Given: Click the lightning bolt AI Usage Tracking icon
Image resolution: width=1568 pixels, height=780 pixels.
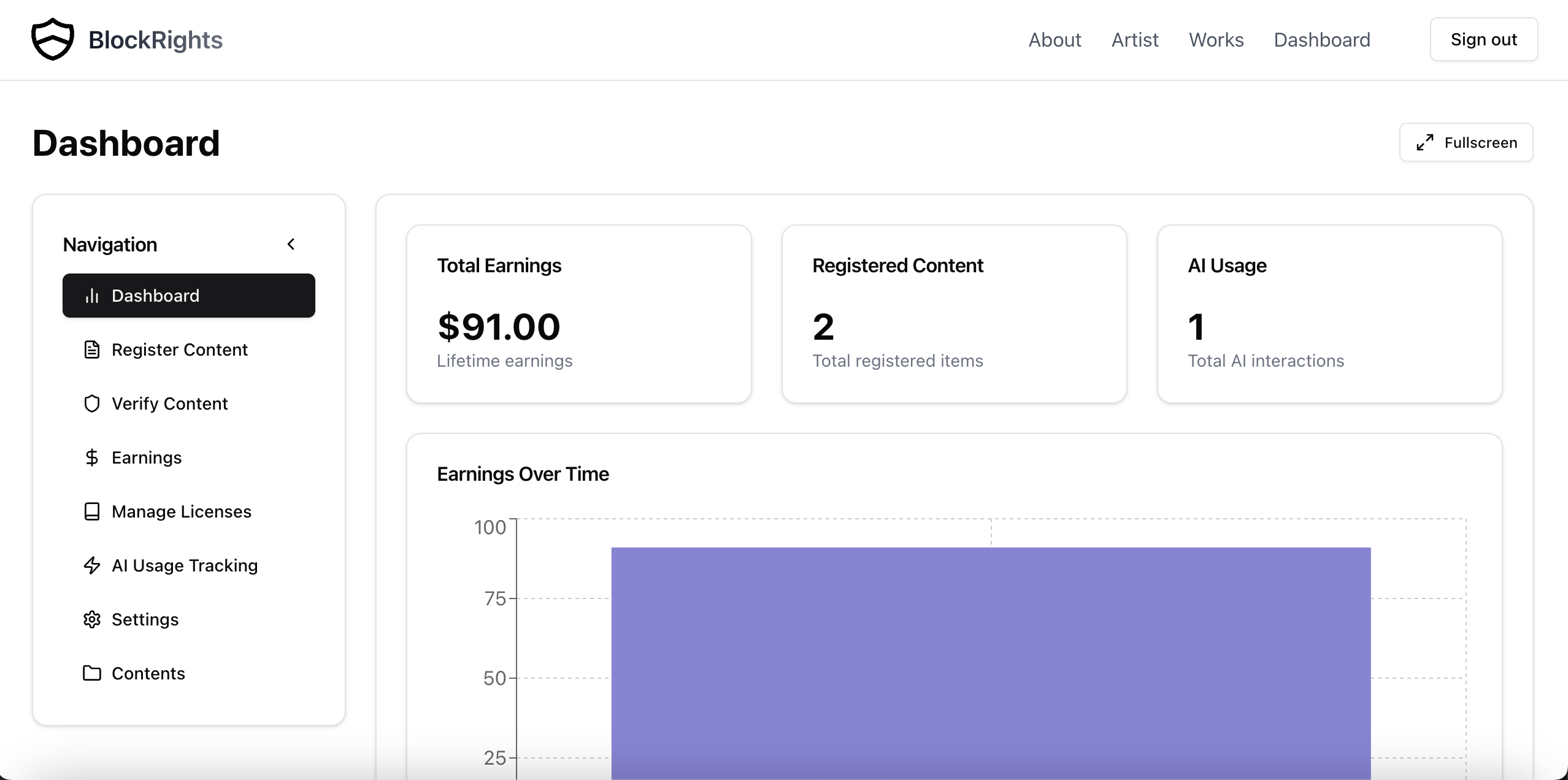Looking at the screenshot, I should 92,565.
